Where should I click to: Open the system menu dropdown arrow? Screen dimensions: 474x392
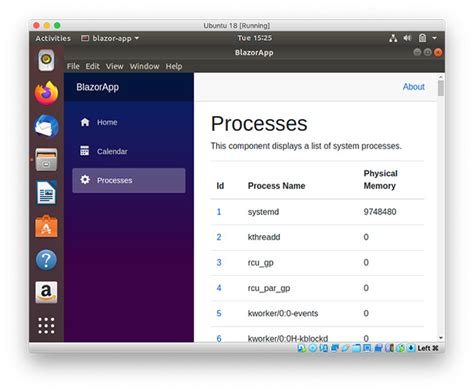point(435,38)
